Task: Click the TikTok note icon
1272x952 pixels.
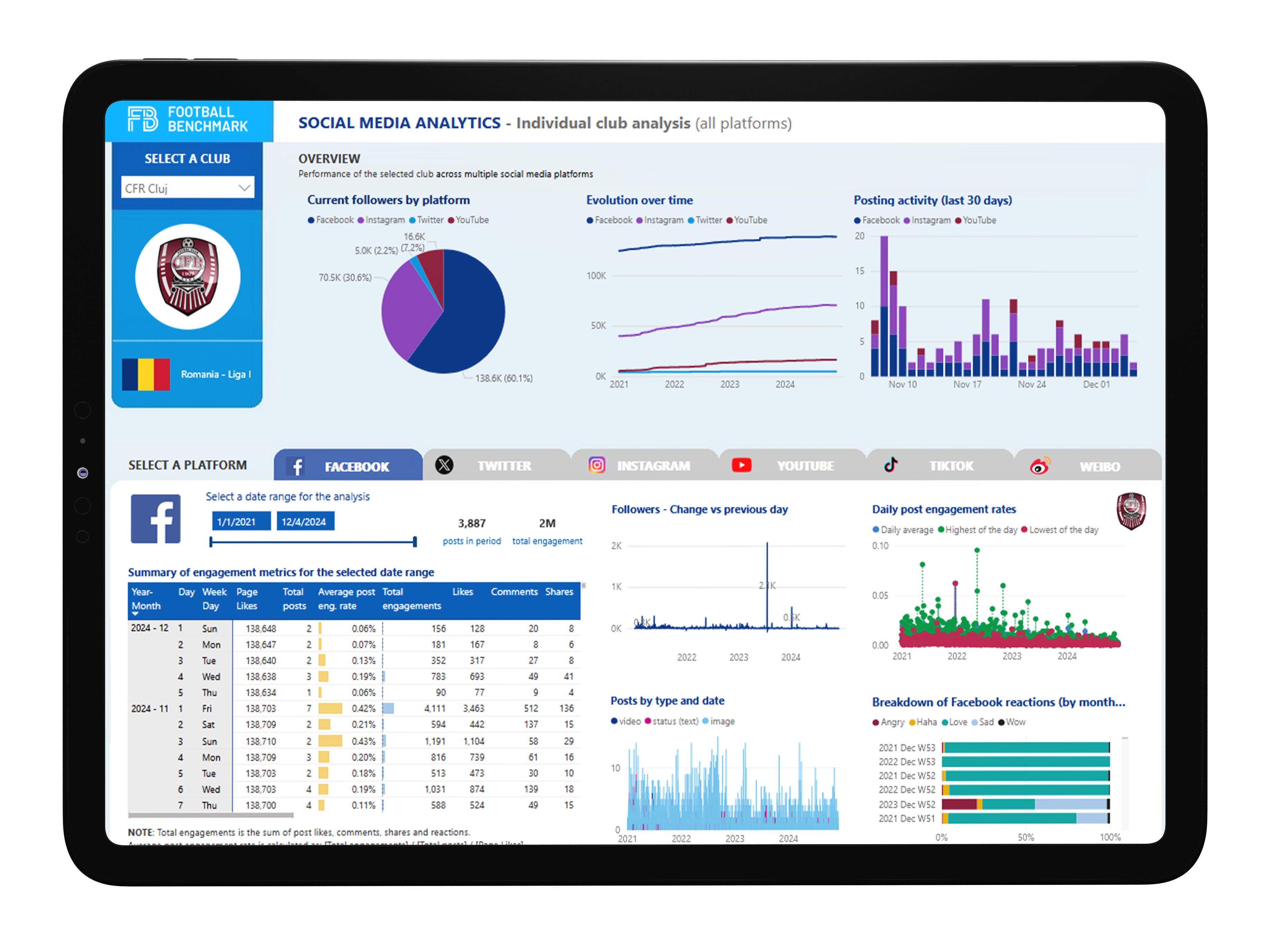Action: (x=891, y=464)
